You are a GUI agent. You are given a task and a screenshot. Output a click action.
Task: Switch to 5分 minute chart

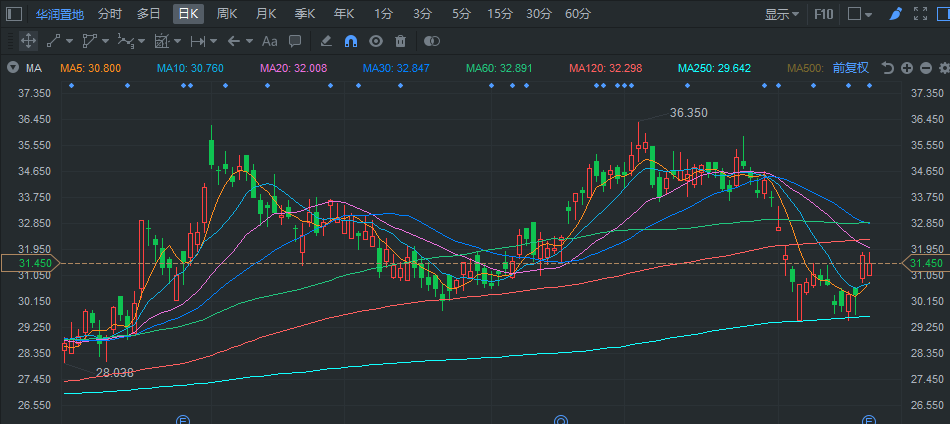(461, 14)
